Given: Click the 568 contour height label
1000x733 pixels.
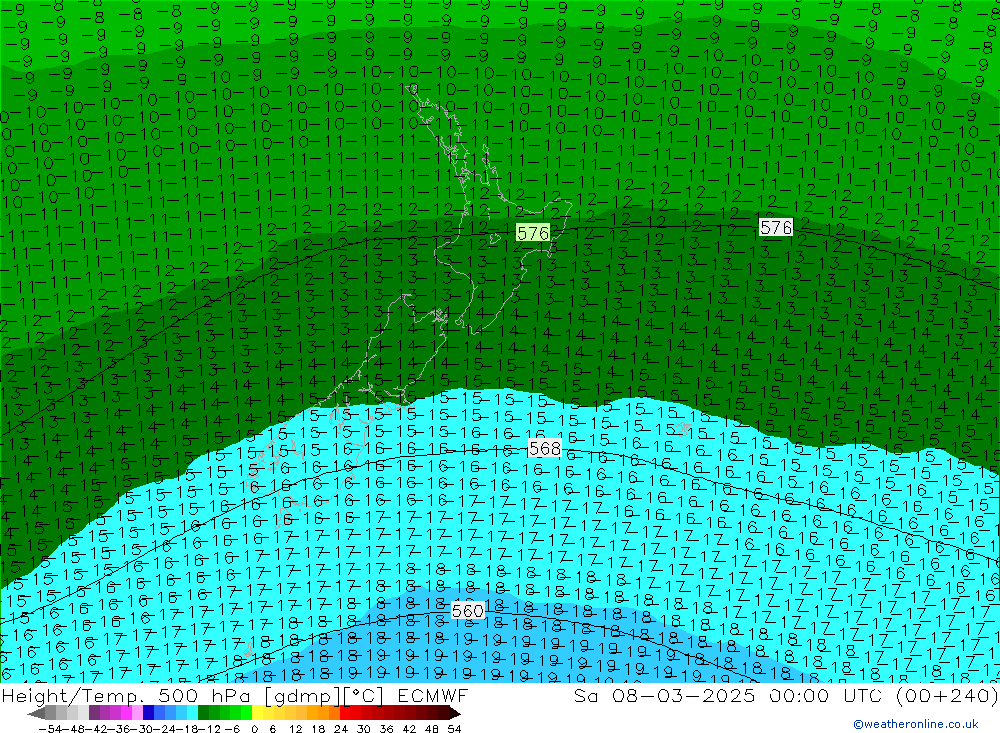Looking at the screenshot, I should [545, 448].
